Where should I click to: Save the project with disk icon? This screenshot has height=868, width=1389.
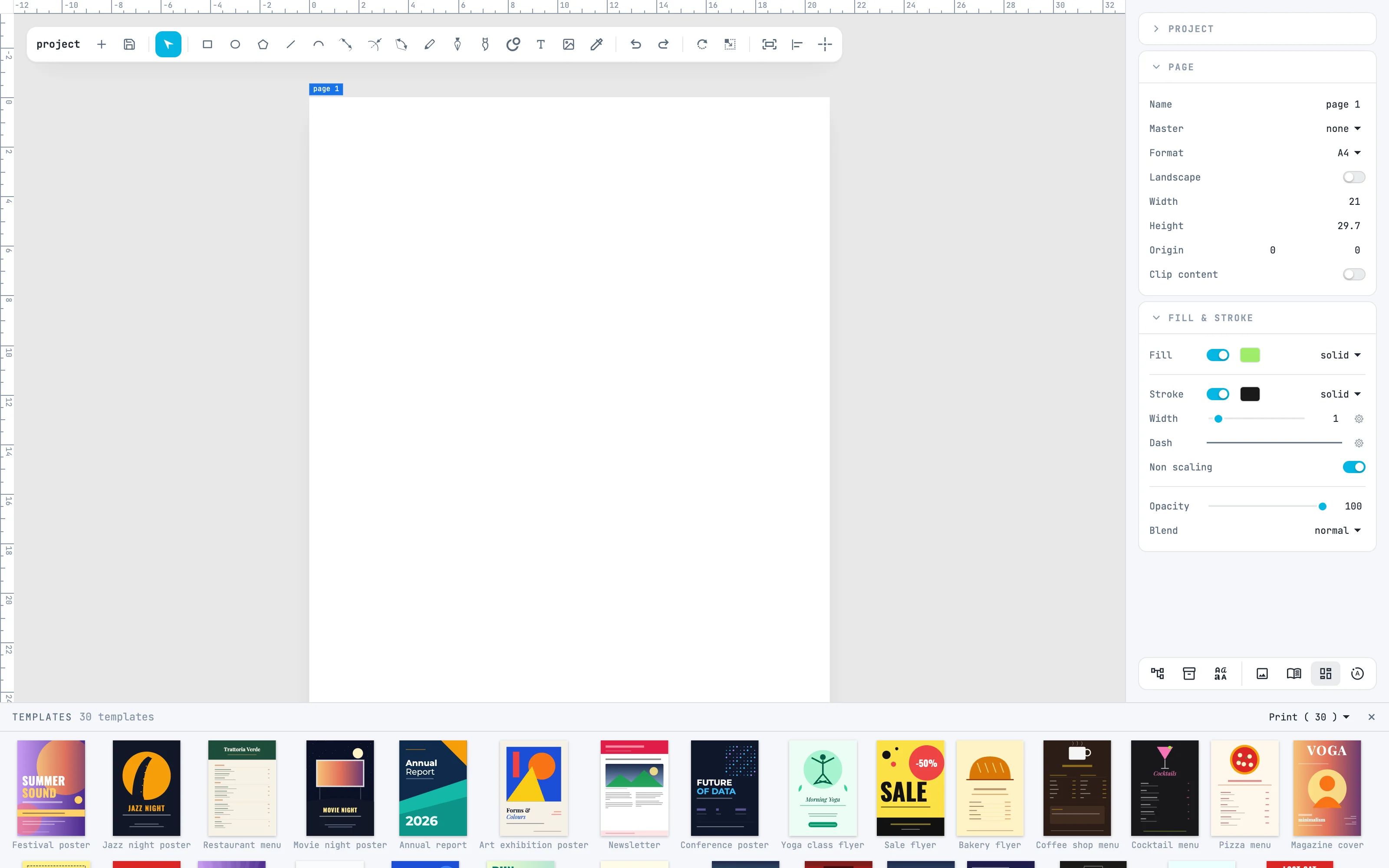[x=129, y=44]
